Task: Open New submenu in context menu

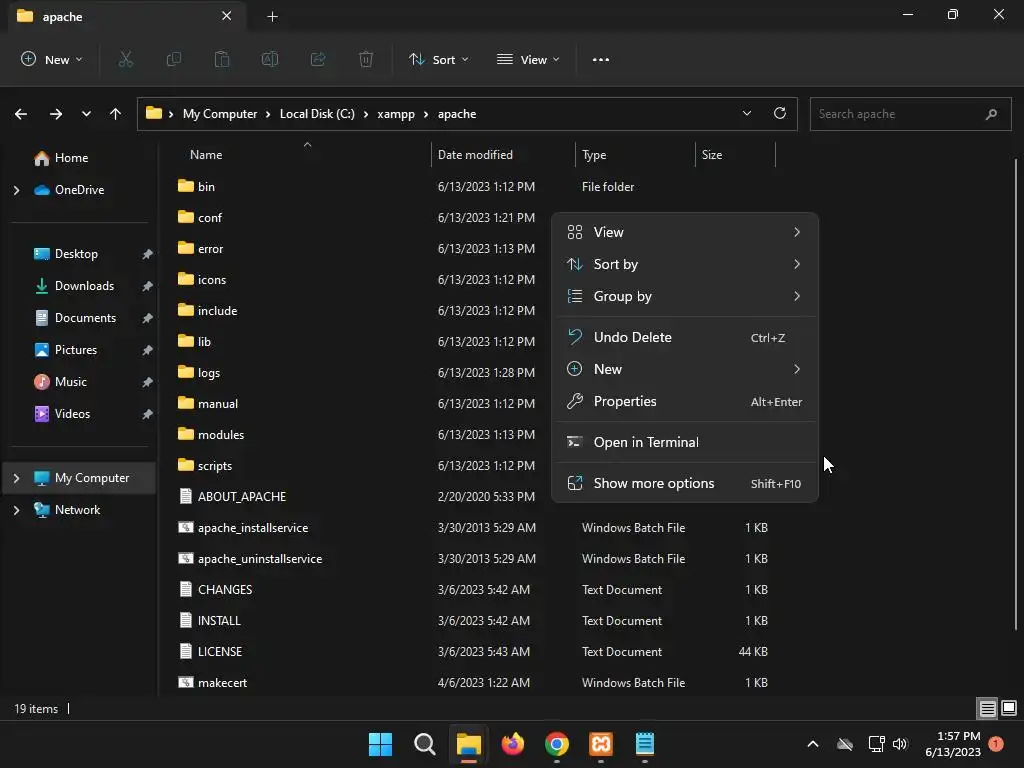Action: pyautogui.click(x=684, y=370)
